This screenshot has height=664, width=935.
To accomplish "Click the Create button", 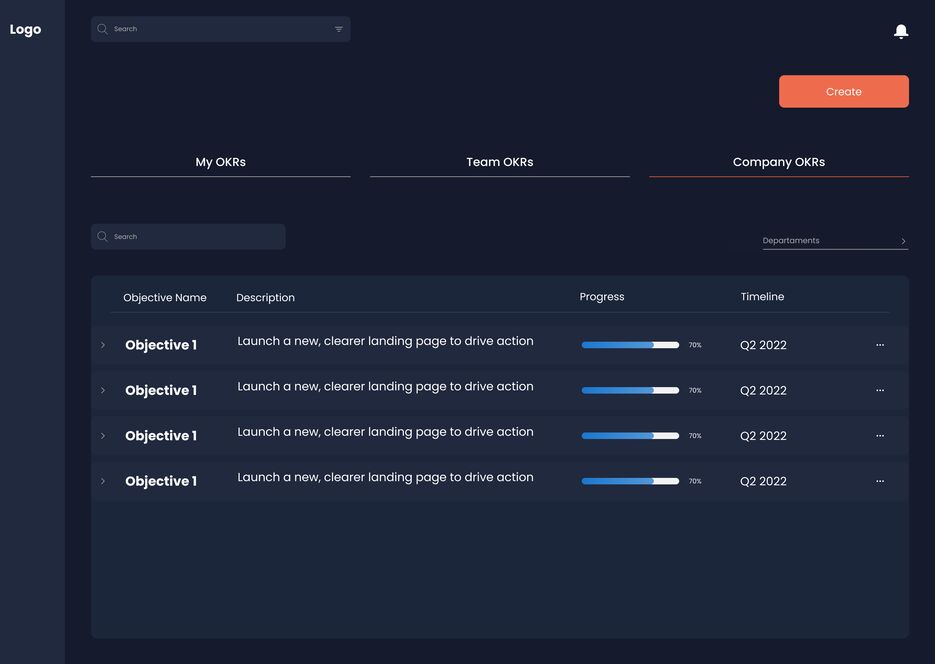I will coord(844,91).
